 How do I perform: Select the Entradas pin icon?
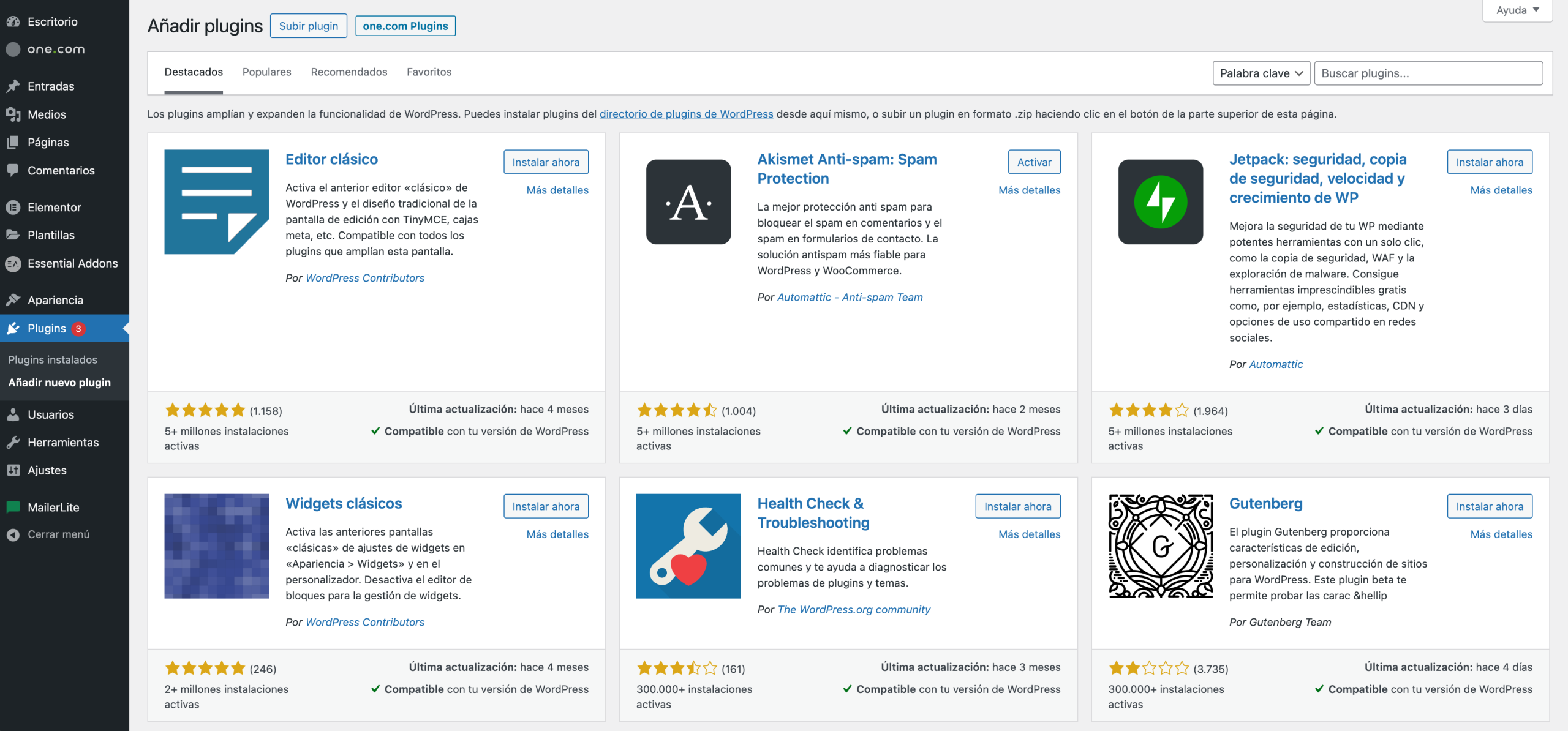(14, 86)
